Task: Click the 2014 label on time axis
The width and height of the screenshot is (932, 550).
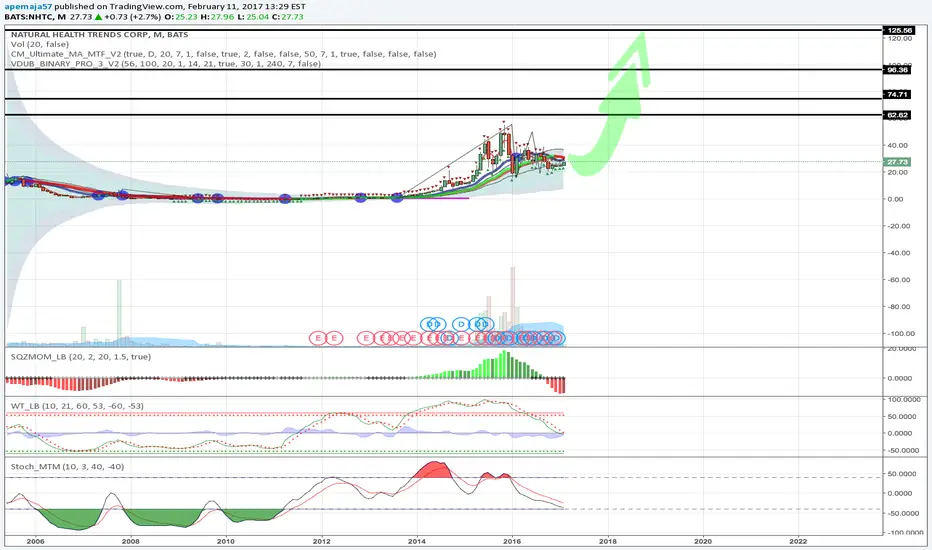Action: click(417, 541)
